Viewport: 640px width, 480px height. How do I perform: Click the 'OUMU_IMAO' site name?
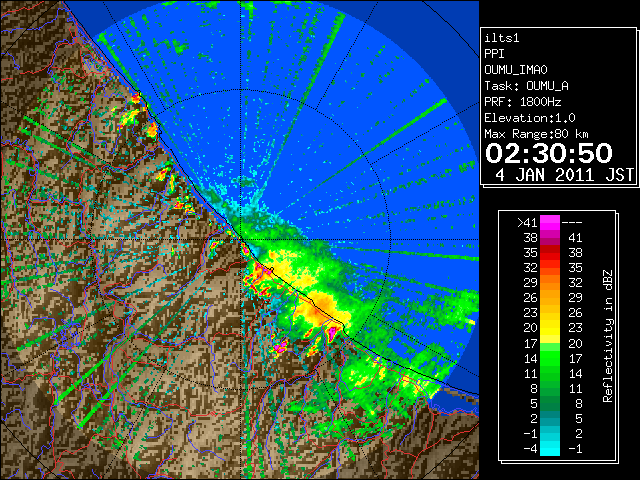click(x=516, y=70)
